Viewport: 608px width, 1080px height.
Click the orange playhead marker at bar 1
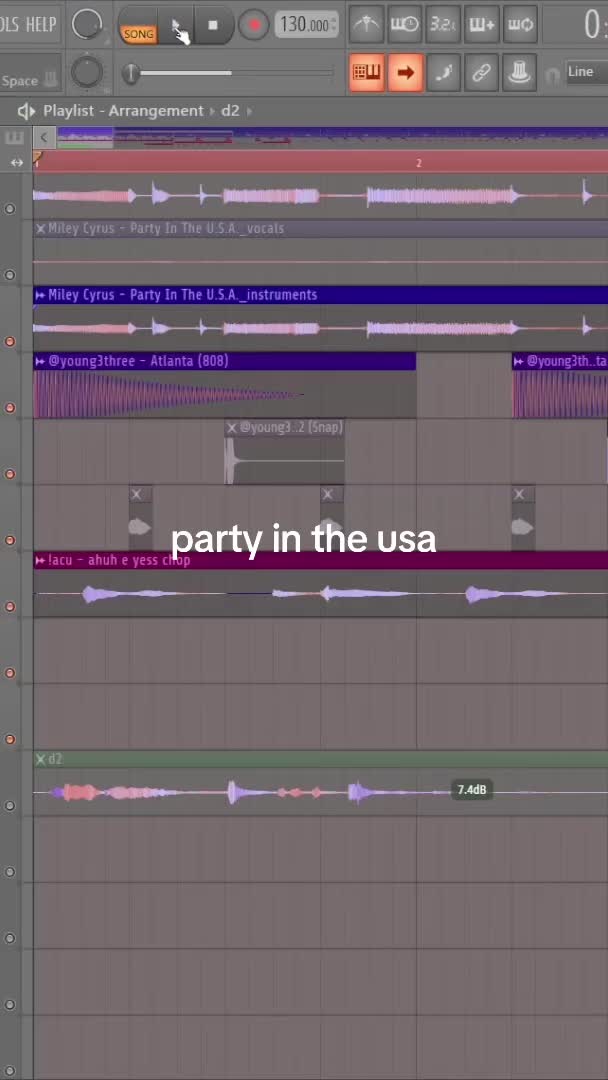point(37,159)
